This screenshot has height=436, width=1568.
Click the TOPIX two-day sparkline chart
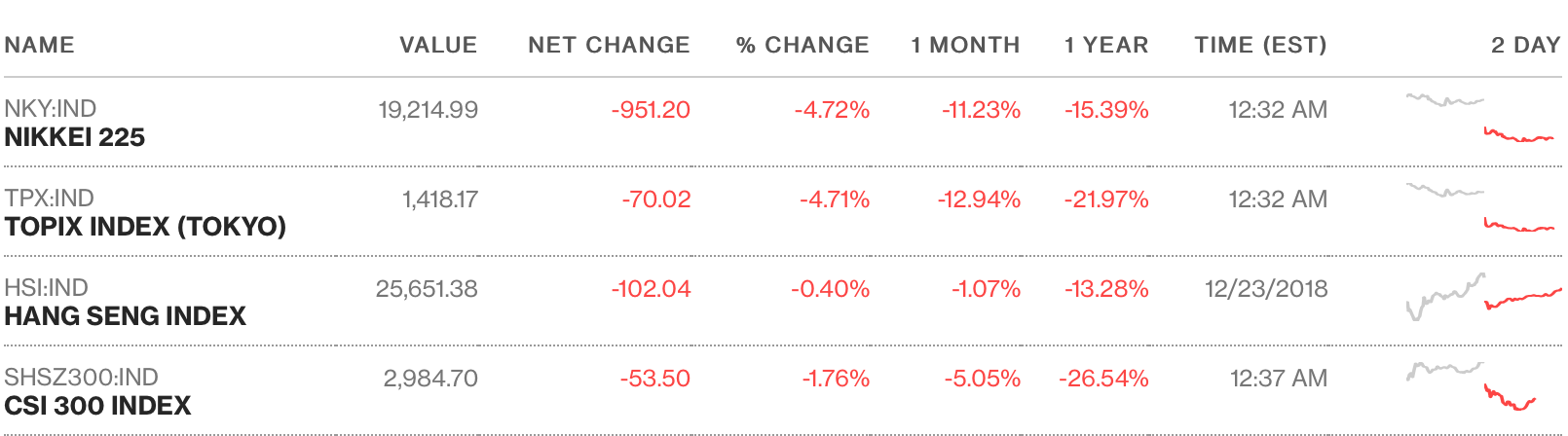click(x=1482, y=209)
